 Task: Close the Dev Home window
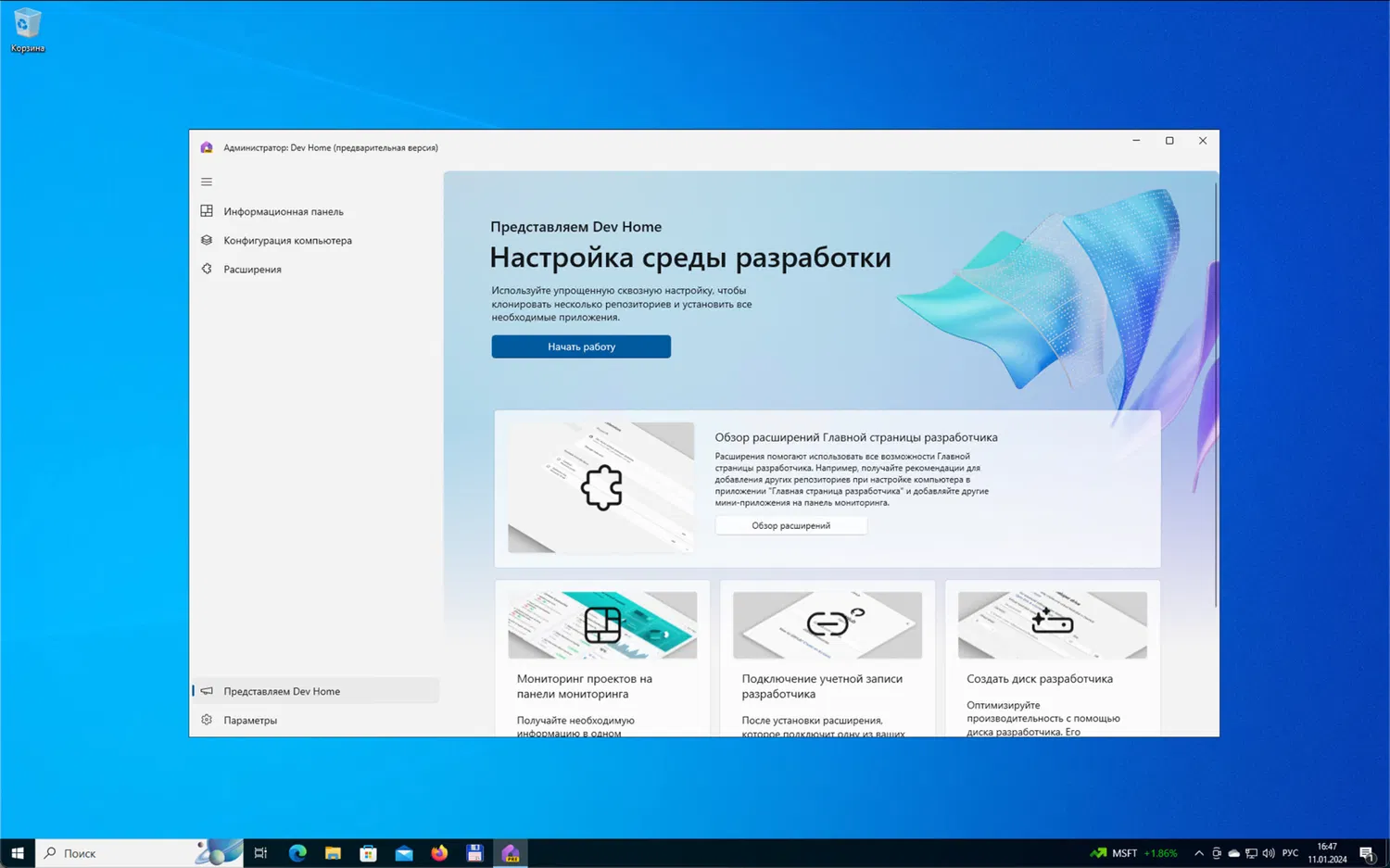coord(1203,141)
